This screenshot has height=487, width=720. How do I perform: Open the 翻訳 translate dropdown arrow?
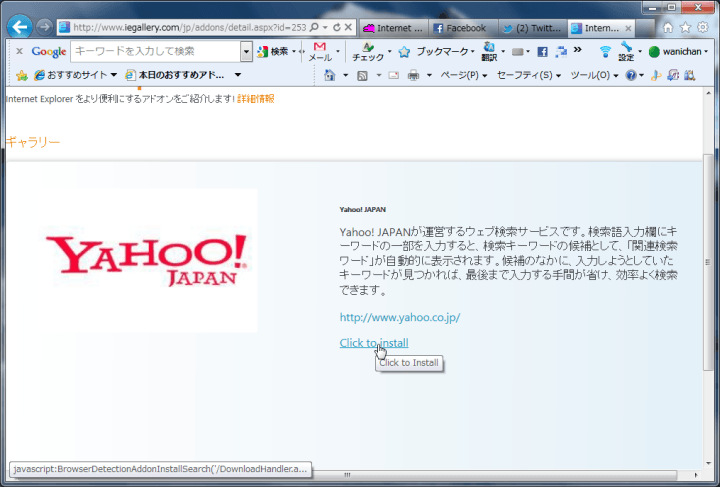503,51
